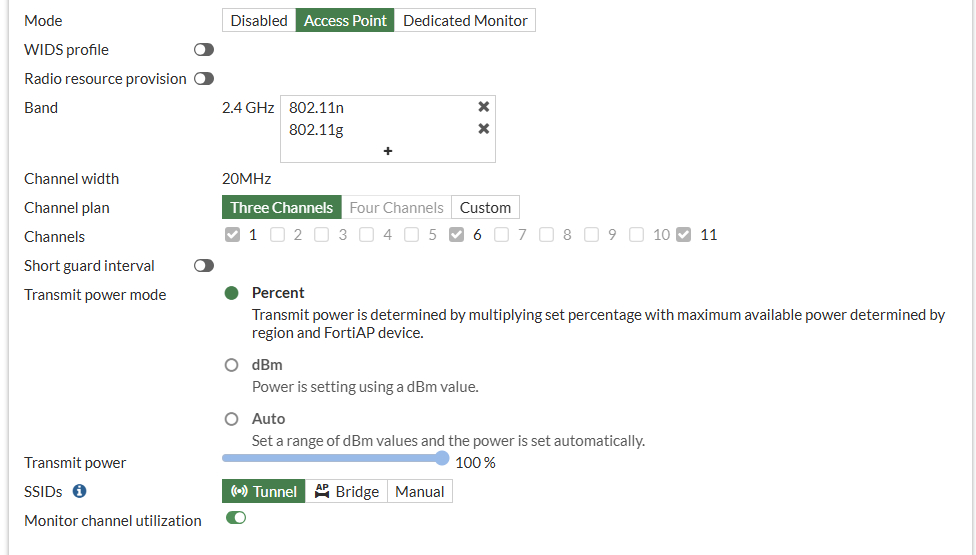Remove the 802.11n band entry
Screen dimensions: 976x555
(x=484, y=107)
